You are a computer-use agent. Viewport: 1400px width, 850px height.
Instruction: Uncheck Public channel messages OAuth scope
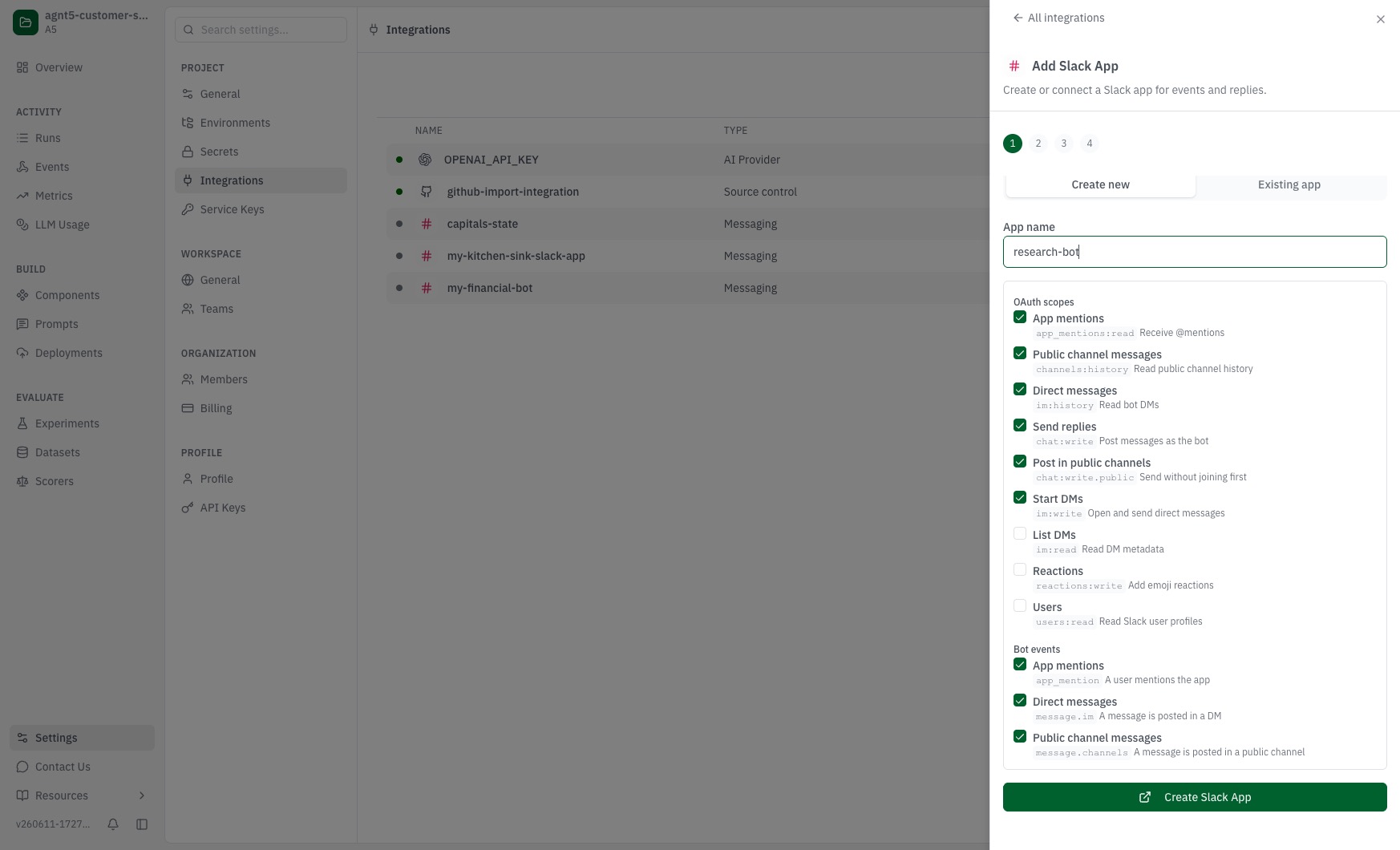coord(1020,354)
